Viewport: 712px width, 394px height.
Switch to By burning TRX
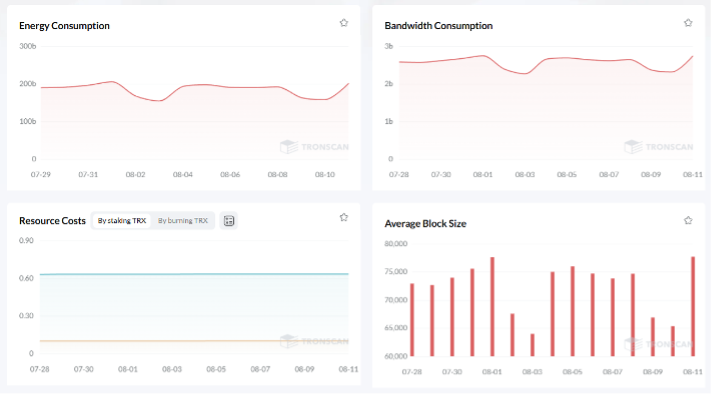pos(183,221)
